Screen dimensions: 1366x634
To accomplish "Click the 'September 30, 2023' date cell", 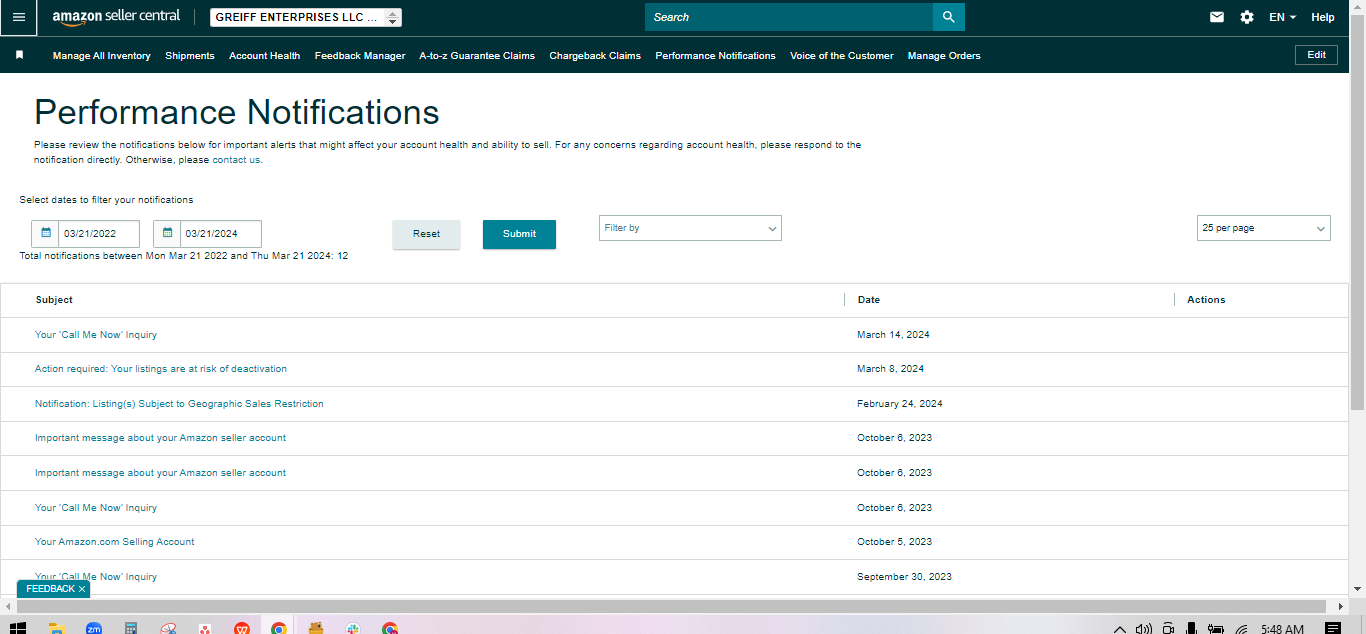I will [904, 577].
